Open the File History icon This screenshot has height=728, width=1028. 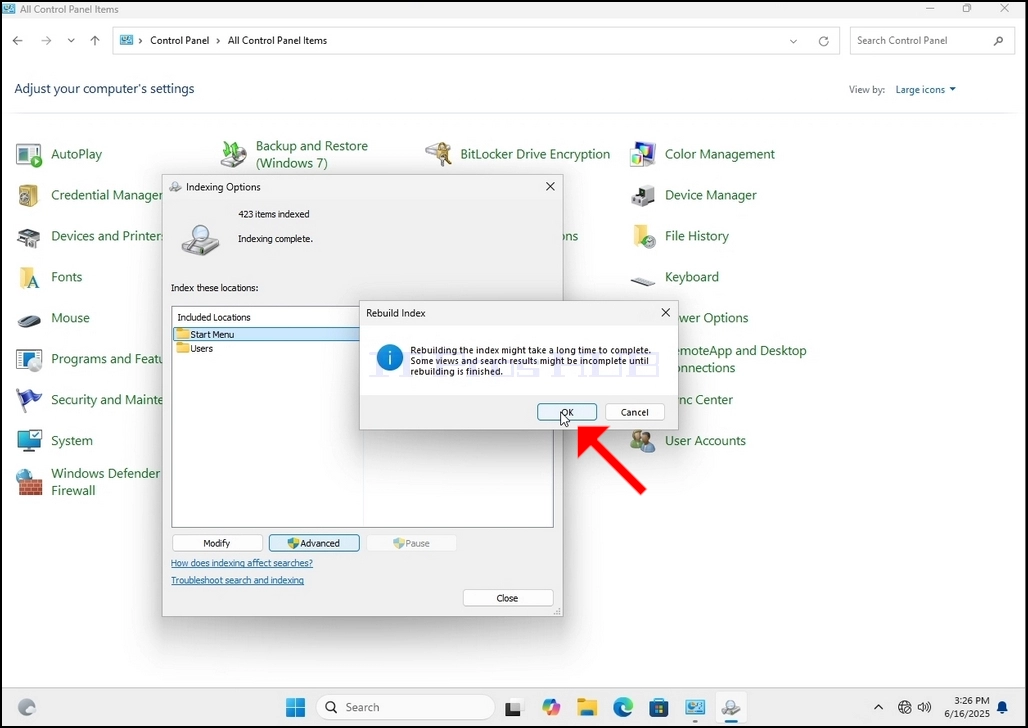point(643,237)
